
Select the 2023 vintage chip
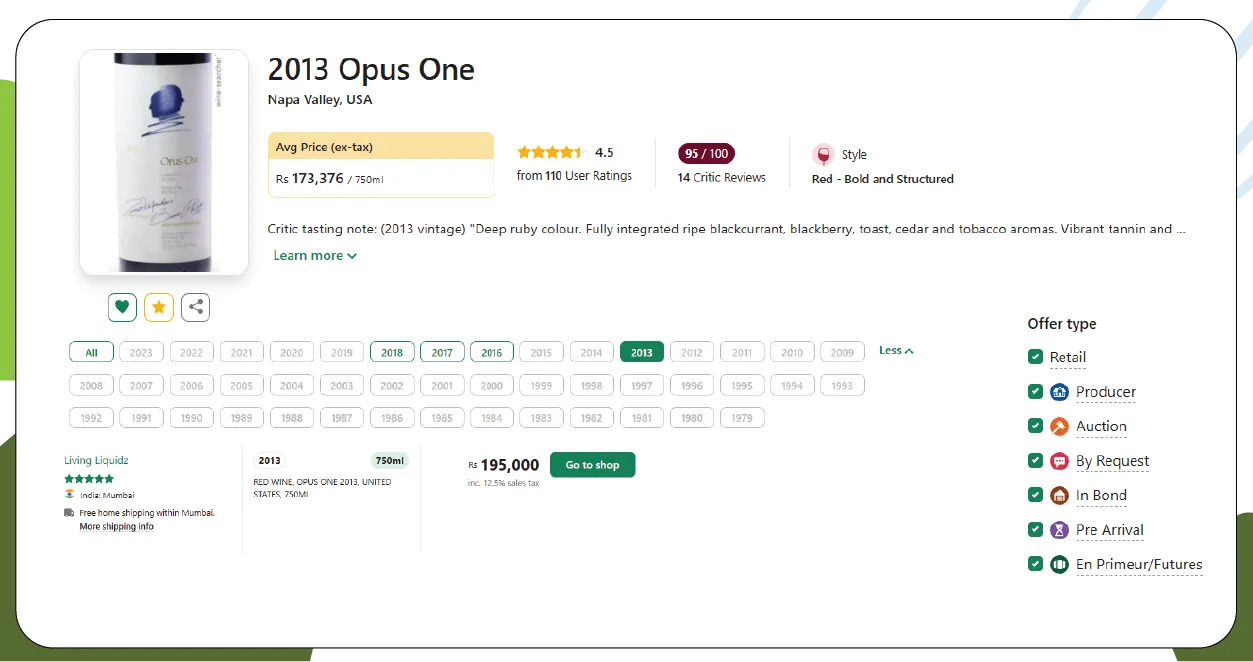tap(141, 352)
